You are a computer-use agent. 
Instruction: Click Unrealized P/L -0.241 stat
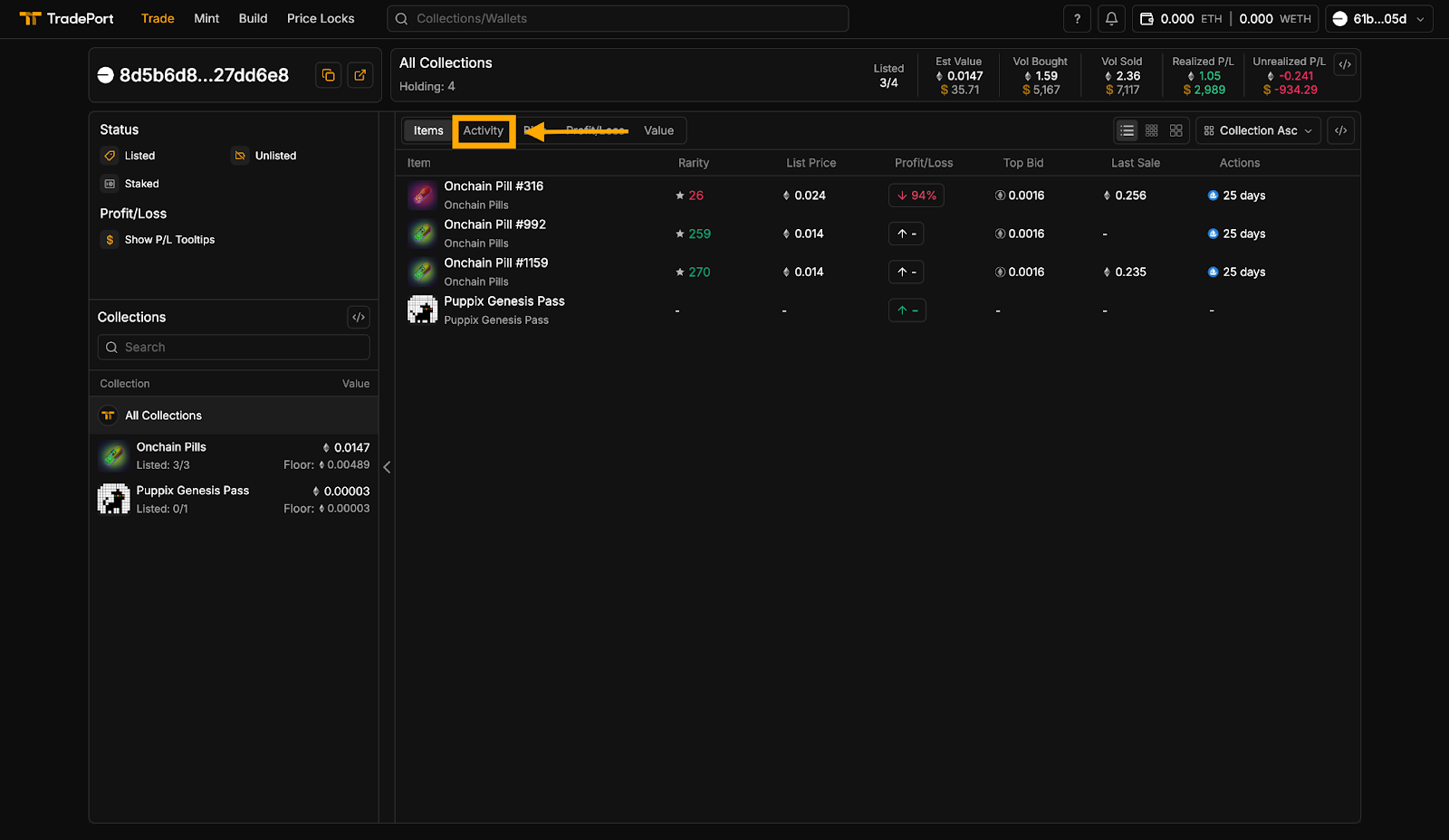[x=1290, y=76]
